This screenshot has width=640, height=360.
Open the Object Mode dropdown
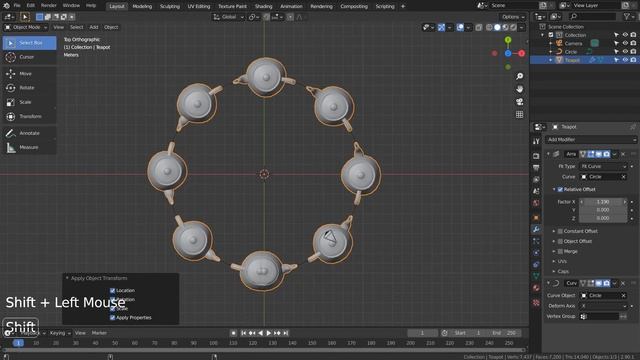26,27
